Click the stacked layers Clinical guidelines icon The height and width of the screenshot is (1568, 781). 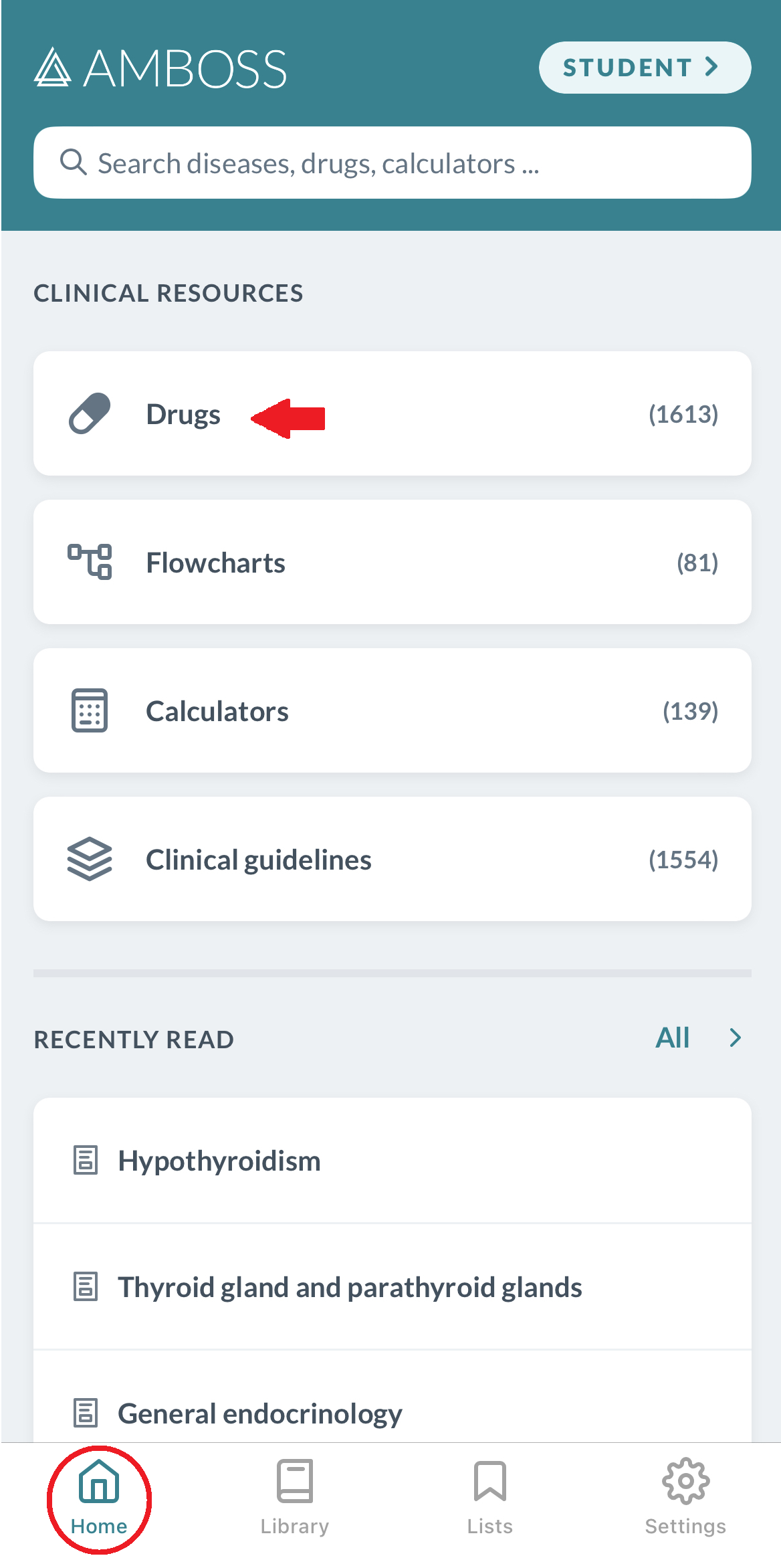pos(90,859)
